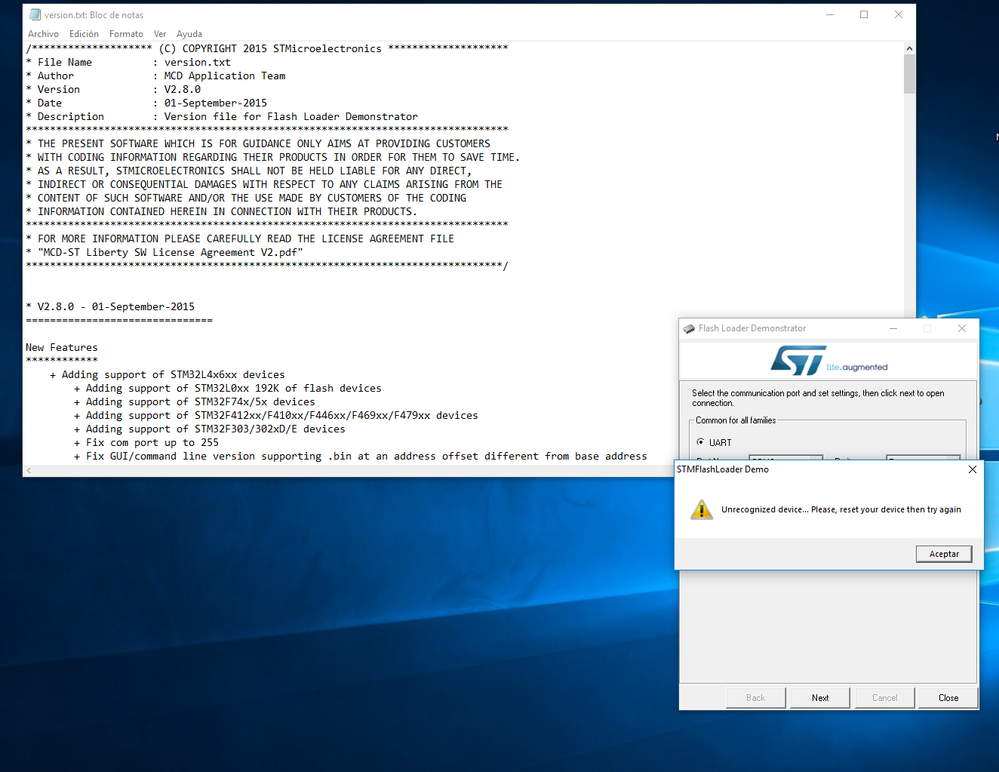Close the Notepad version.txt window
Screen dimensions: 999x772
(x=898, y=15)
